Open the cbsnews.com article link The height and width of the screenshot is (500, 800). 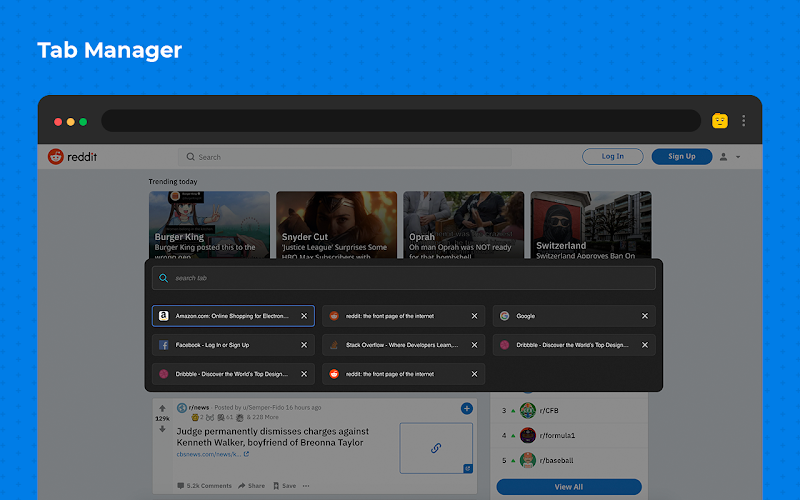212,454
